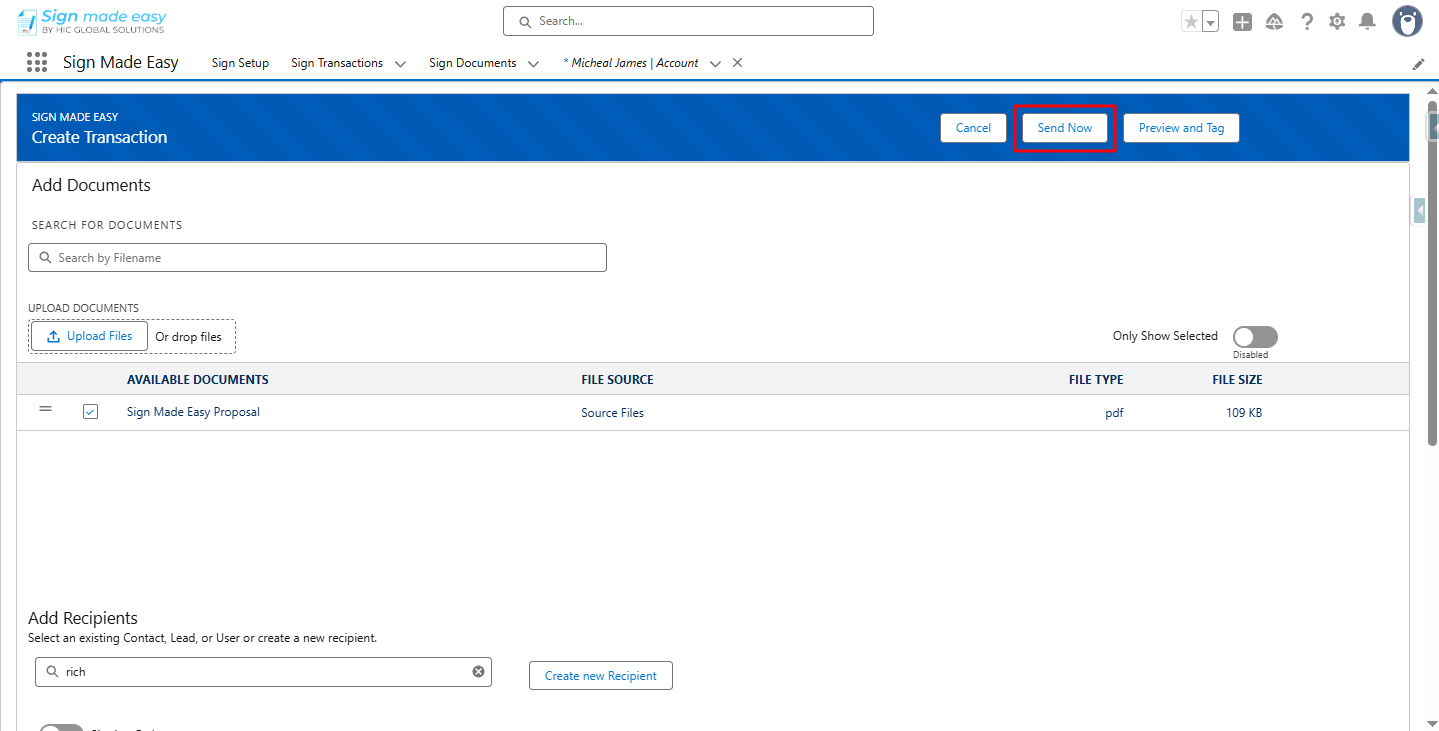
Task: Toggle the Only Show Selected switch
Action: [1254, 336]
